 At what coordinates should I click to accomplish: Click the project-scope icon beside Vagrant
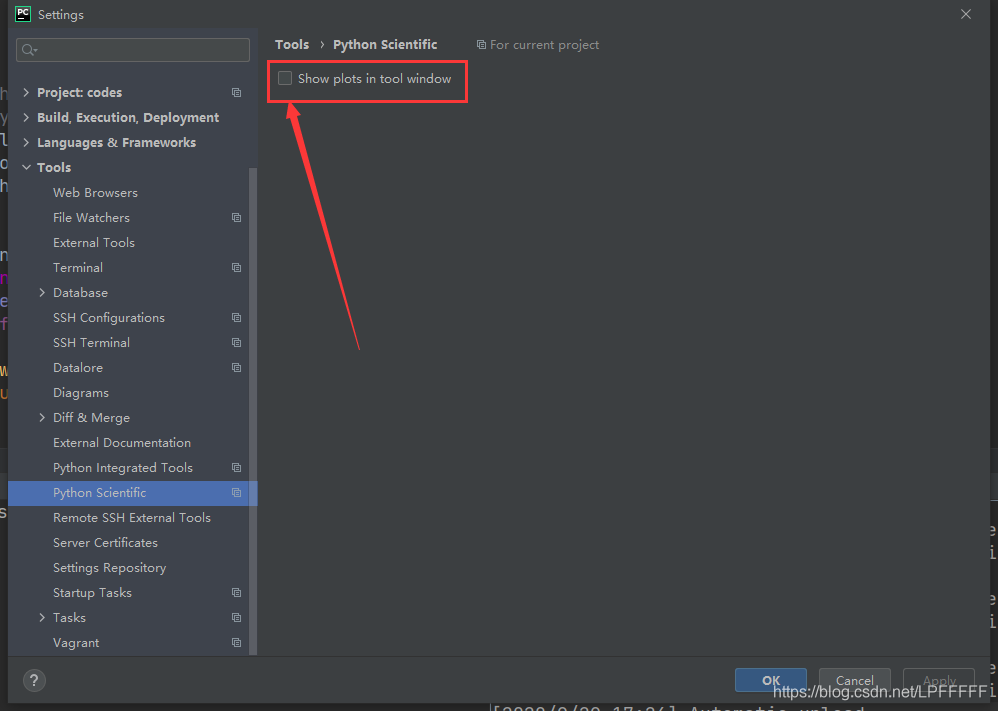coord(237,643)
